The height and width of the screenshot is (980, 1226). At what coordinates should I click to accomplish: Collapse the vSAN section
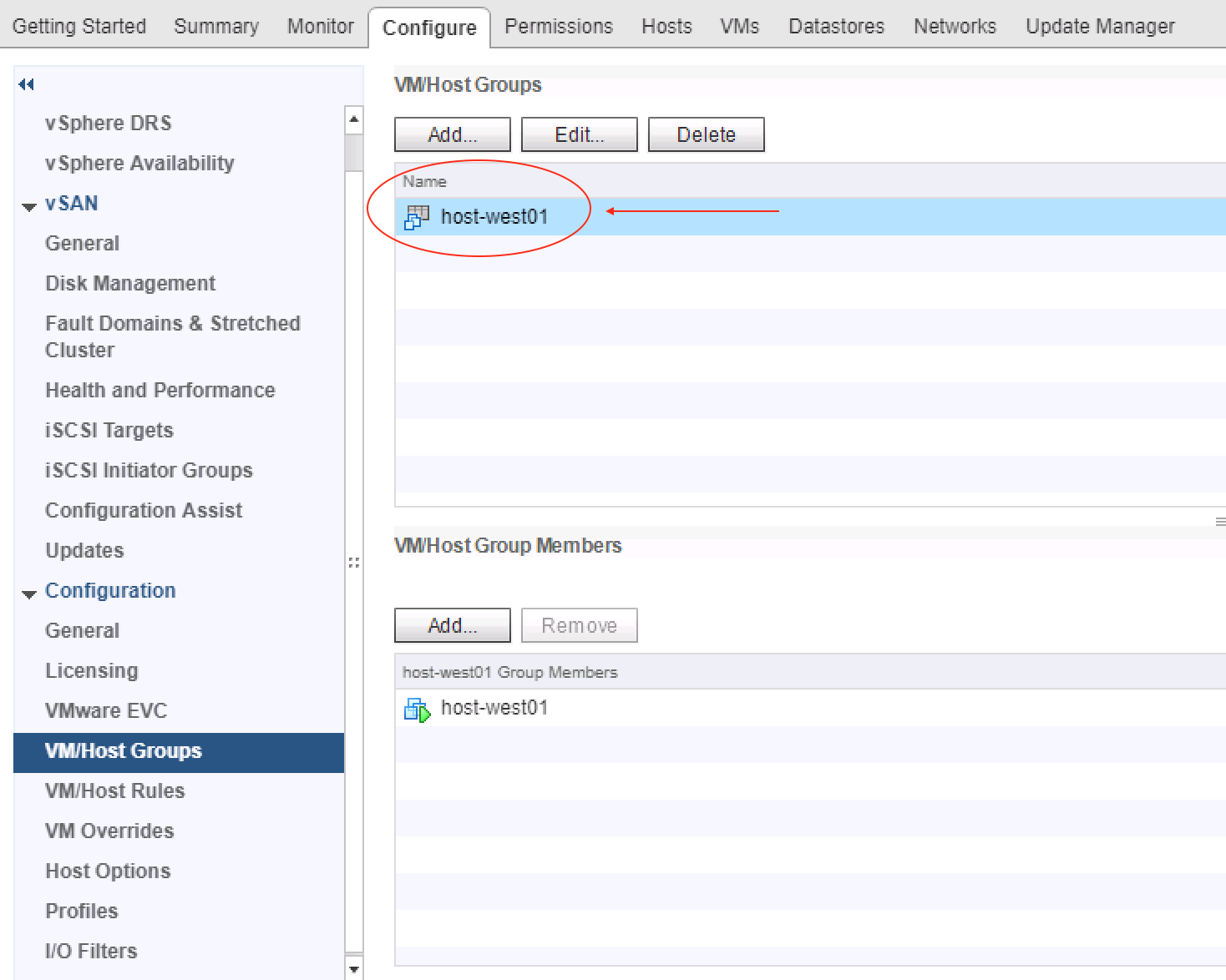point(28,203)
